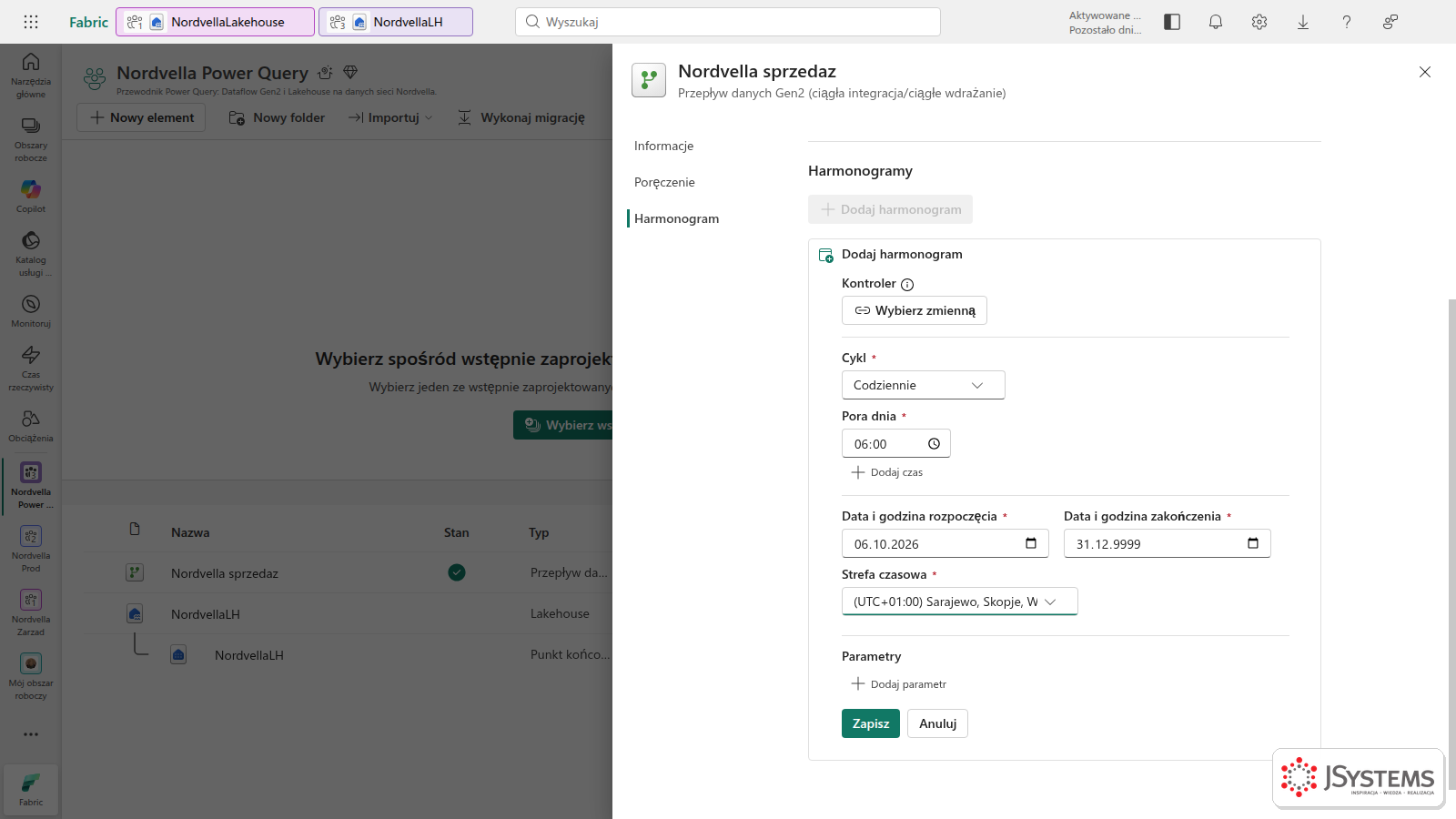Open end date calendar picker icon
Image resolution: width=1456 pixels, height=819 pixels.
coord(1253,543)
